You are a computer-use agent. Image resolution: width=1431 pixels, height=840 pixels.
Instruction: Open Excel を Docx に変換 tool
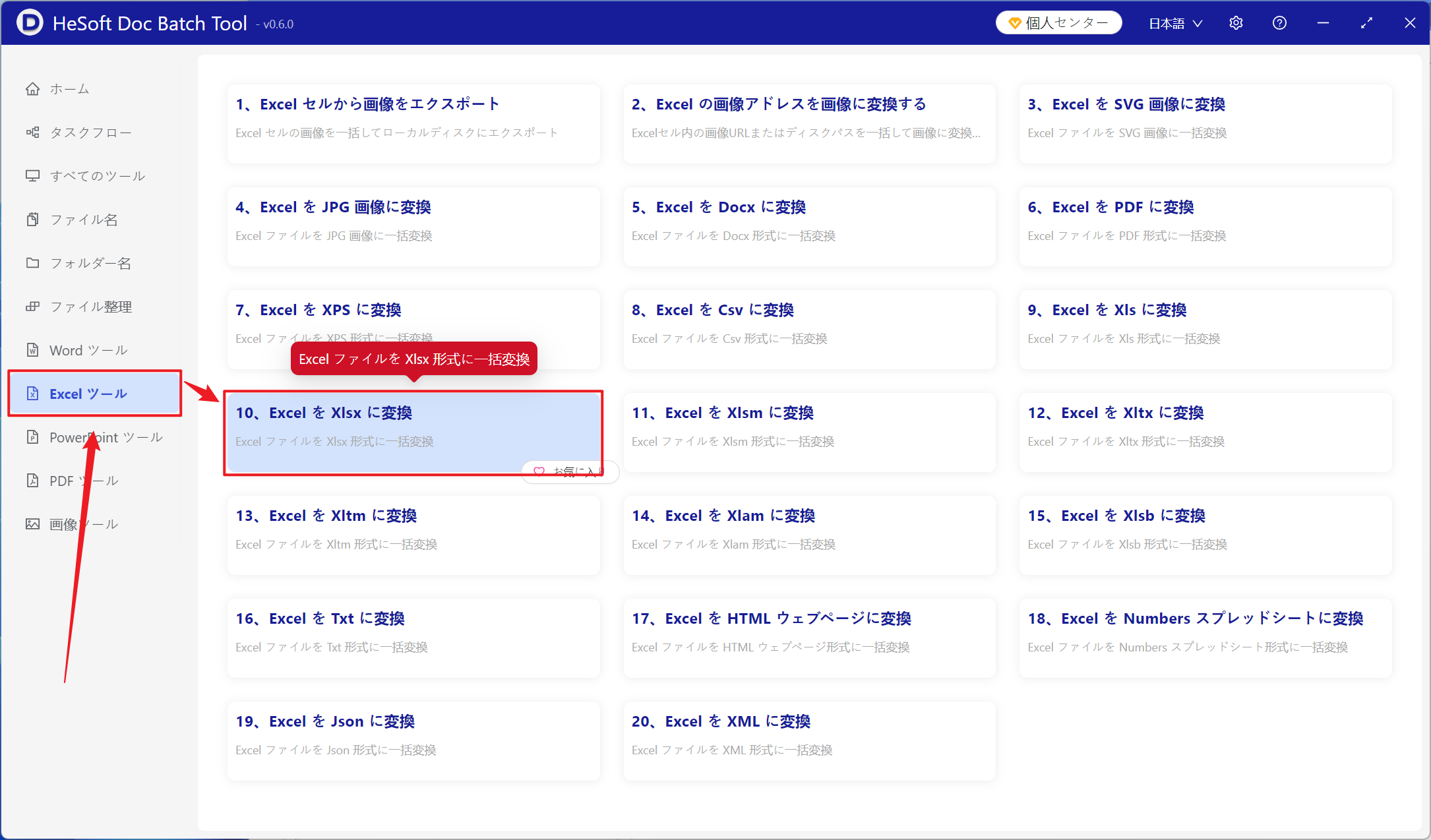pos(809,226)
